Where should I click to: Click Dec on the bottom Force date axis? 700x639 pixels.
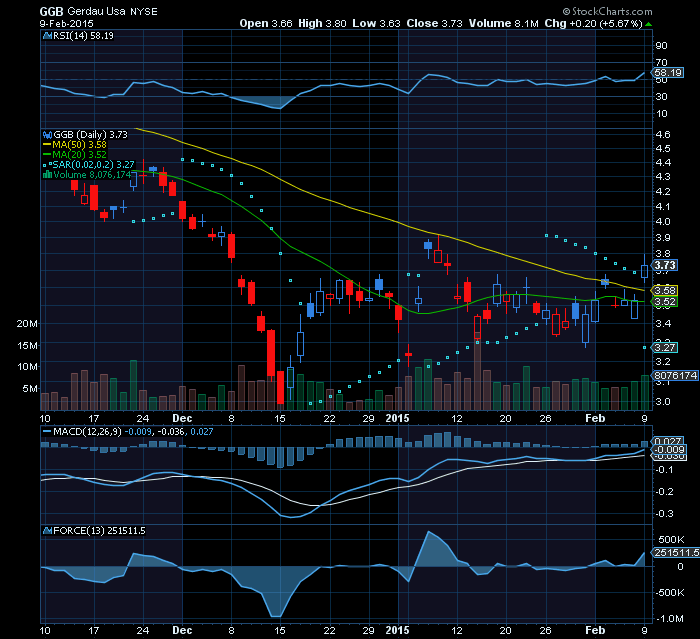[x=182, y=631]
